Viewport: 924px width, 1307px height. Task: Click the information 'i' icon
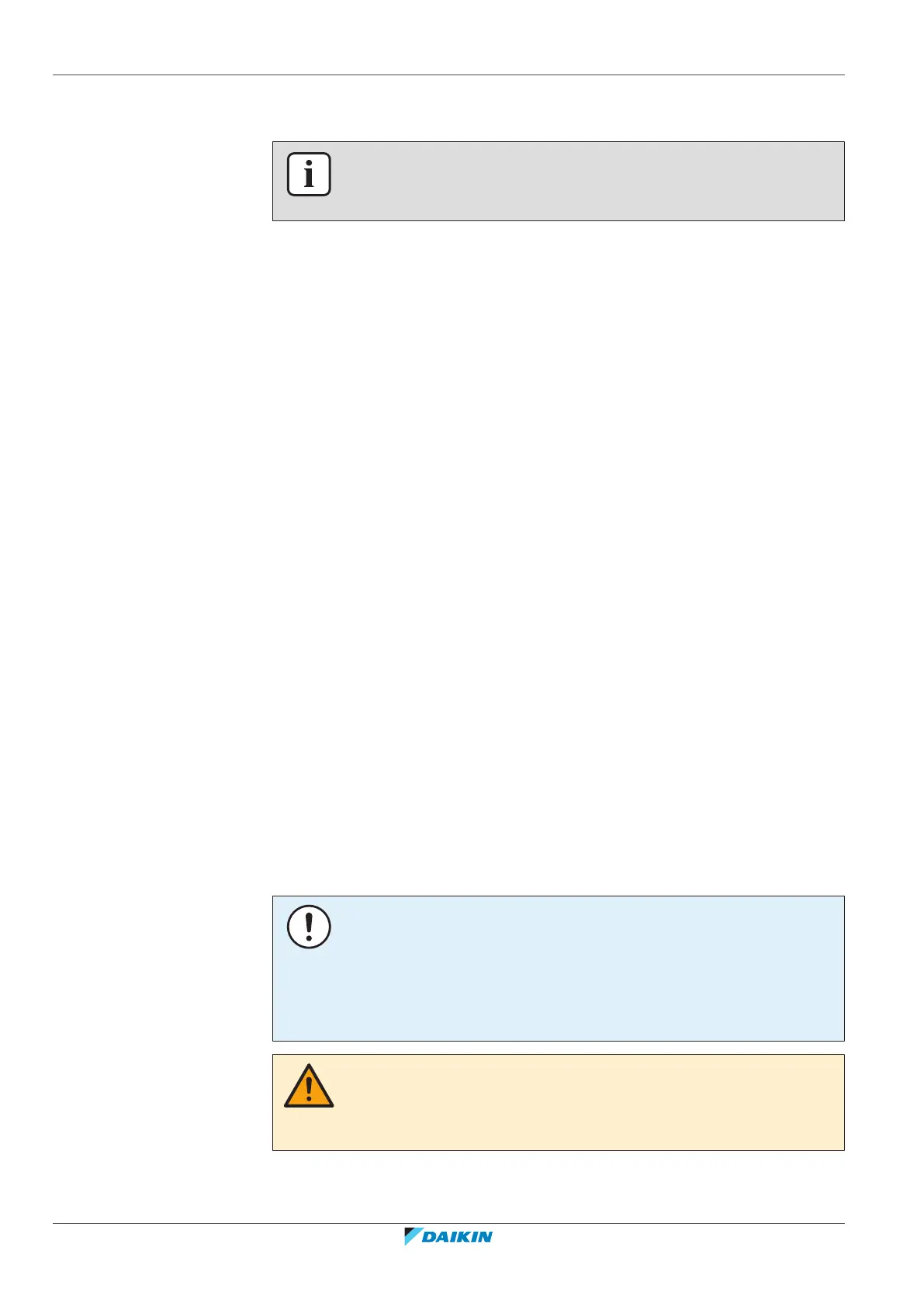click(309, 174)
